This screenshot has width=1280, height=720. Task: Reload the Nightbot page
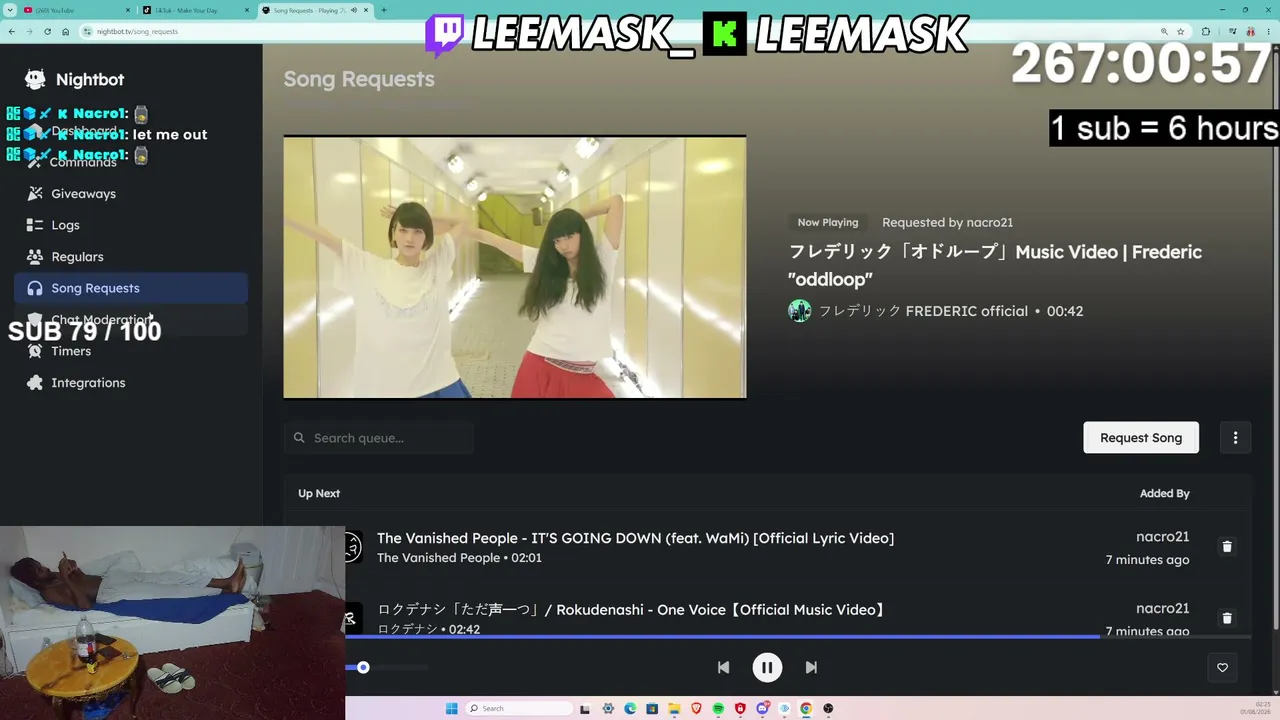tap(47, 31)
